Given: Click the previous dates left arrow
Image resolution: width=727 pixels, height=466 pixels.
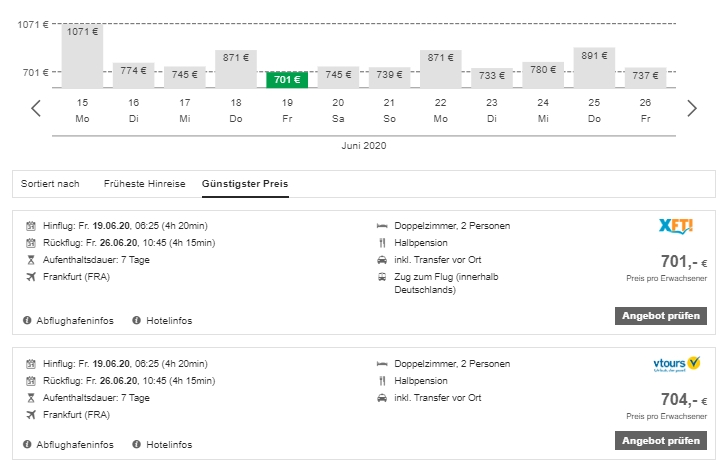Looking at the screenshot, I should click(36, 108).
